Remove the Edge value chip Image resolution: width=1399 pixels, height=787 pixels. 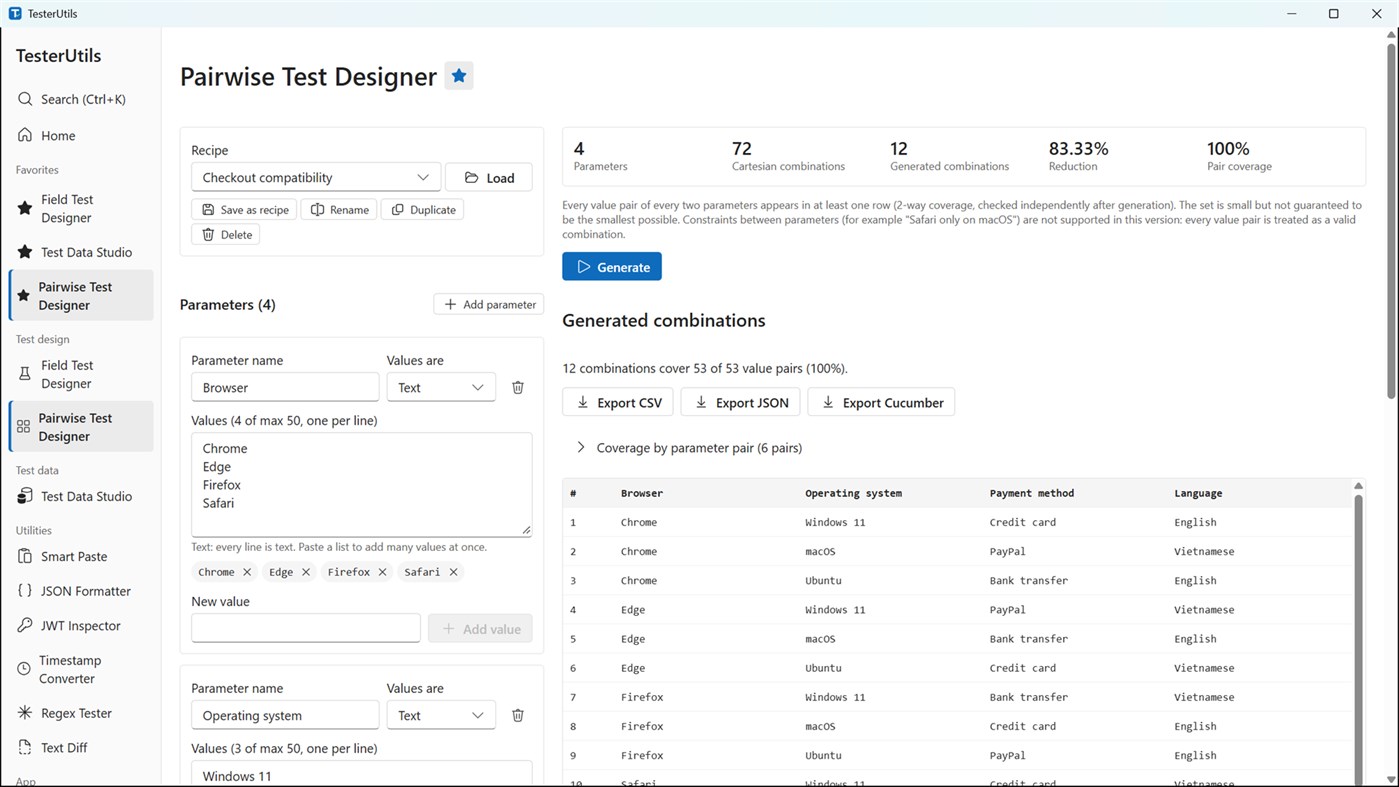click(x=306, y=572)
